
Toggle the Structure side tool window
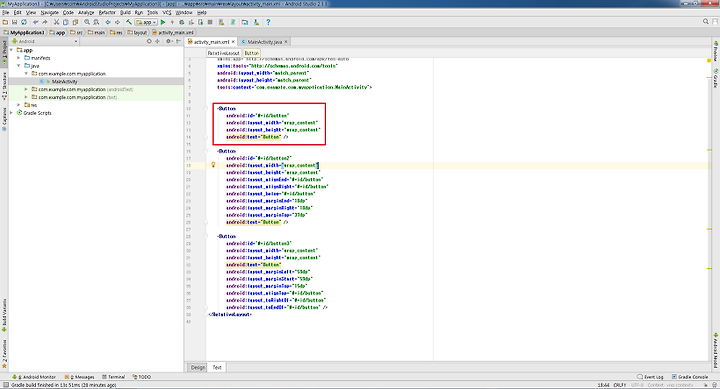tap(4, 85)
